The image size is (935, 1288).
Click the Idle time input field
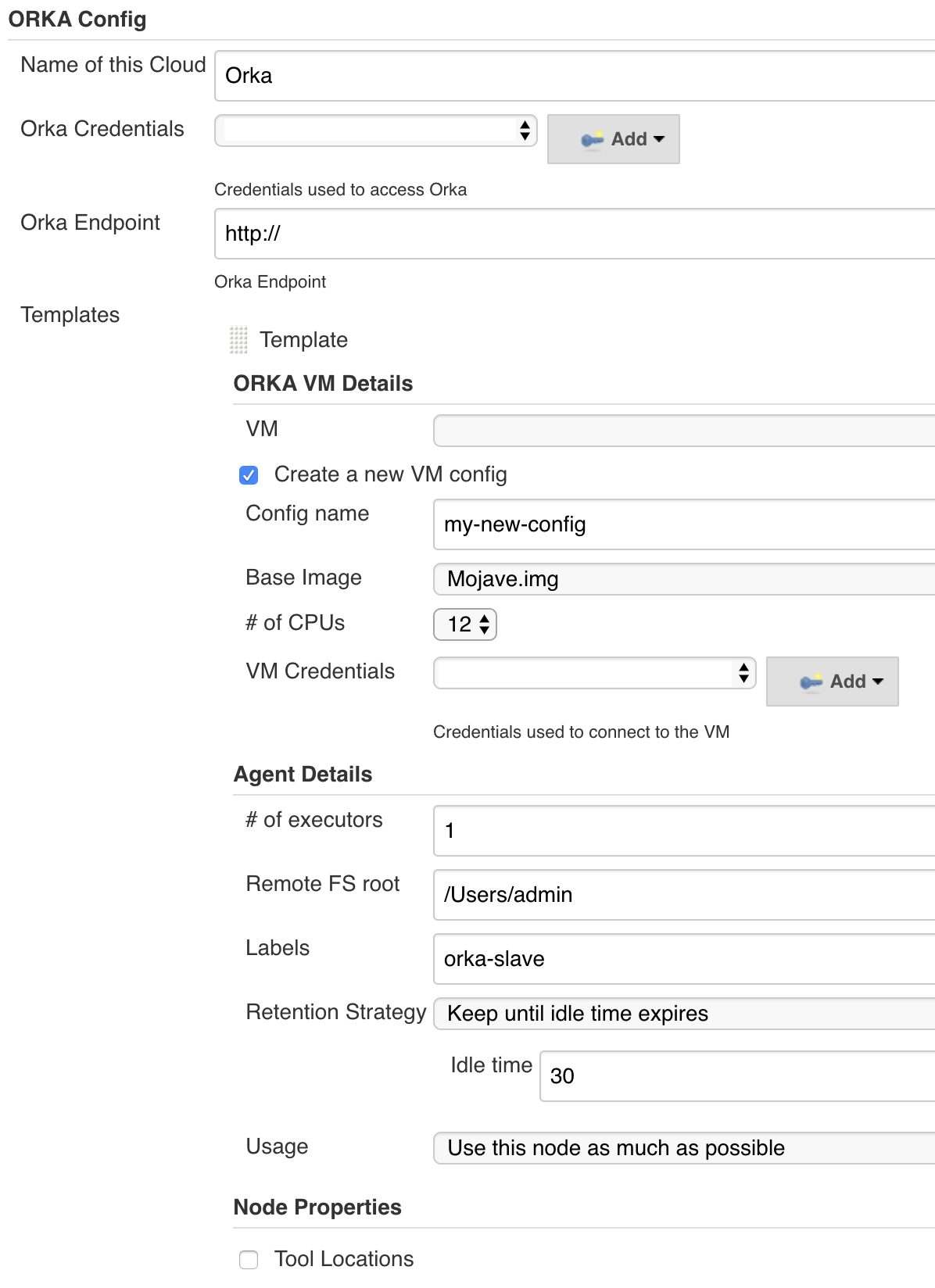click(737, 1076)
